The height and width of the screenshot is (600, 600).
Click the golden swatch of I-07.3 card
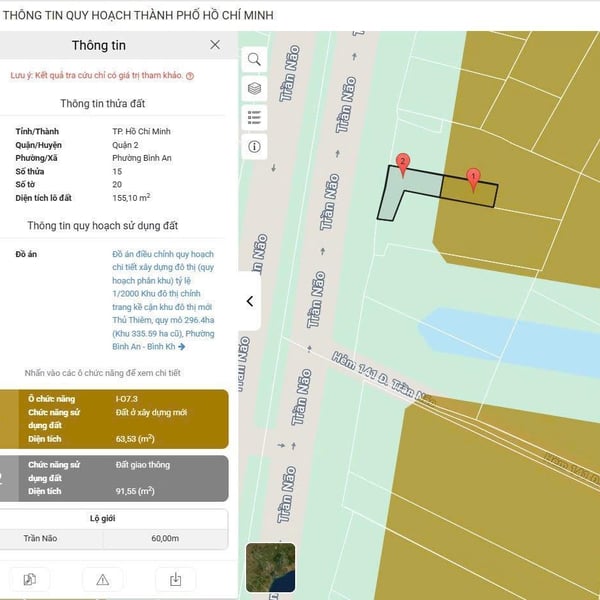[x=8, y=419]
